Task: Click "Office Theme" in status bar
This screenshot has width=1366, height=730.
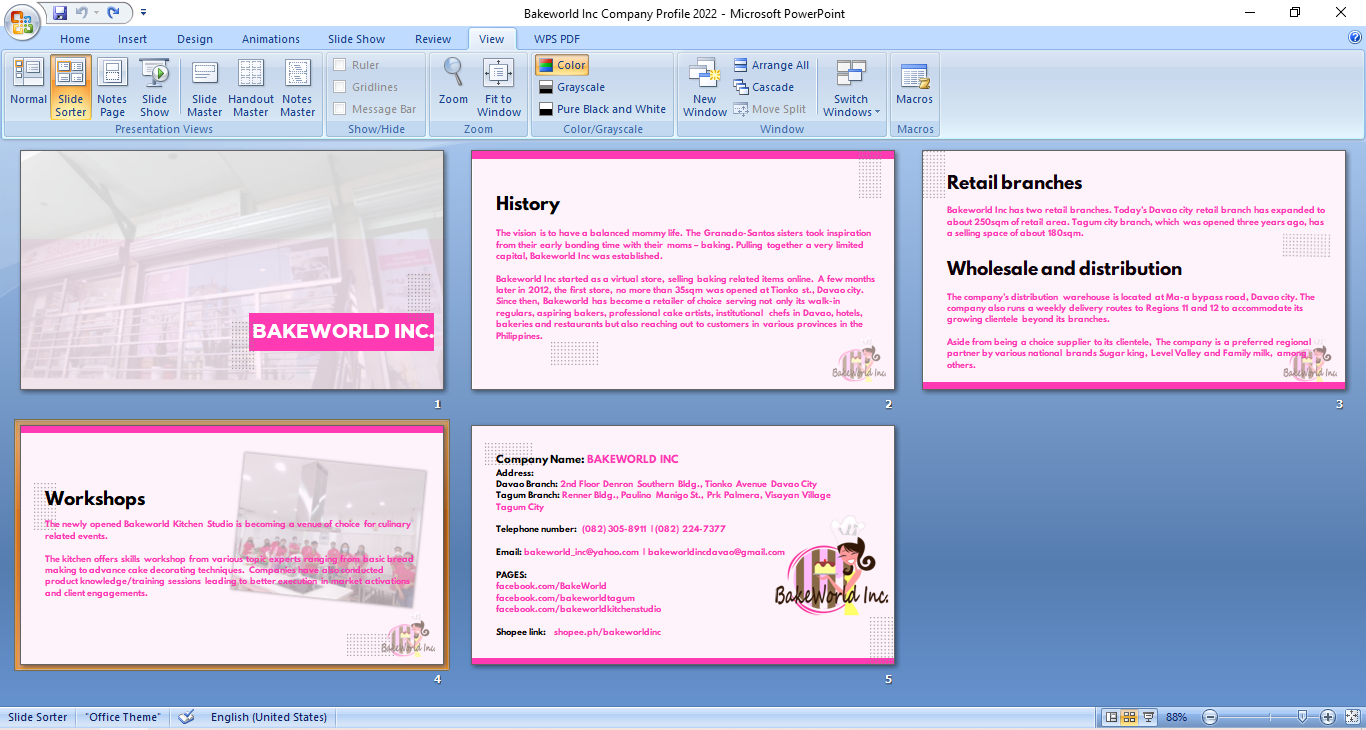Action: click(123, 717)
